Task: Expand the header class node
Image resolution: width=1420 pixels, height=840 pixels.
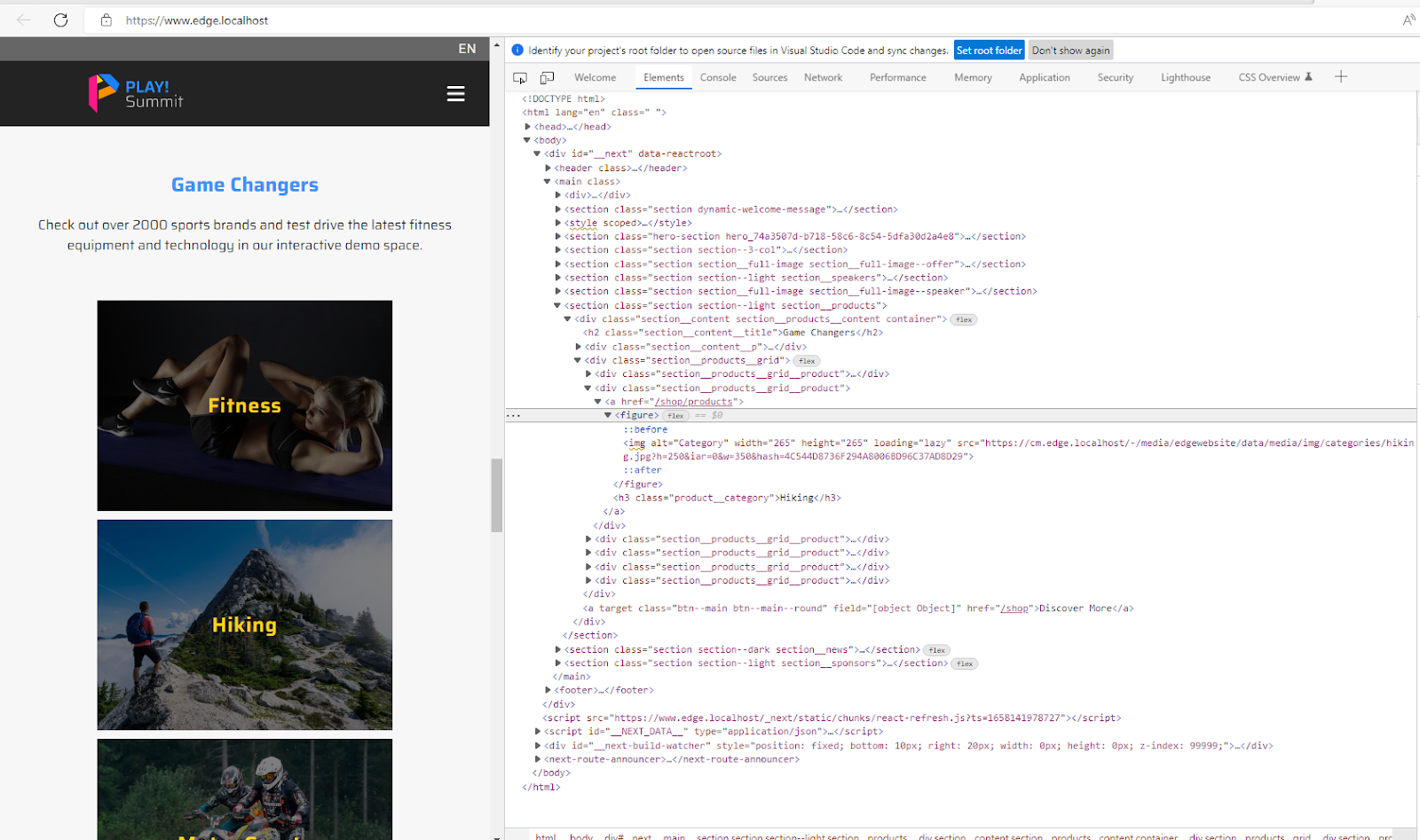Action: point(548,169)
